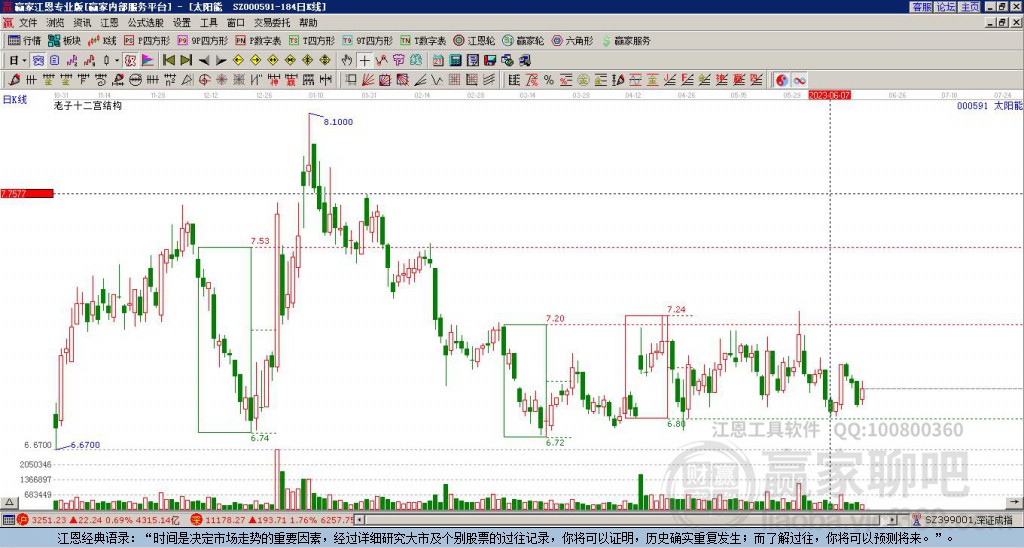Image resolution: width=1024 pixels, height=548 pixels.
Task: Click the 日K线 chart label
Action: [14, 99]
